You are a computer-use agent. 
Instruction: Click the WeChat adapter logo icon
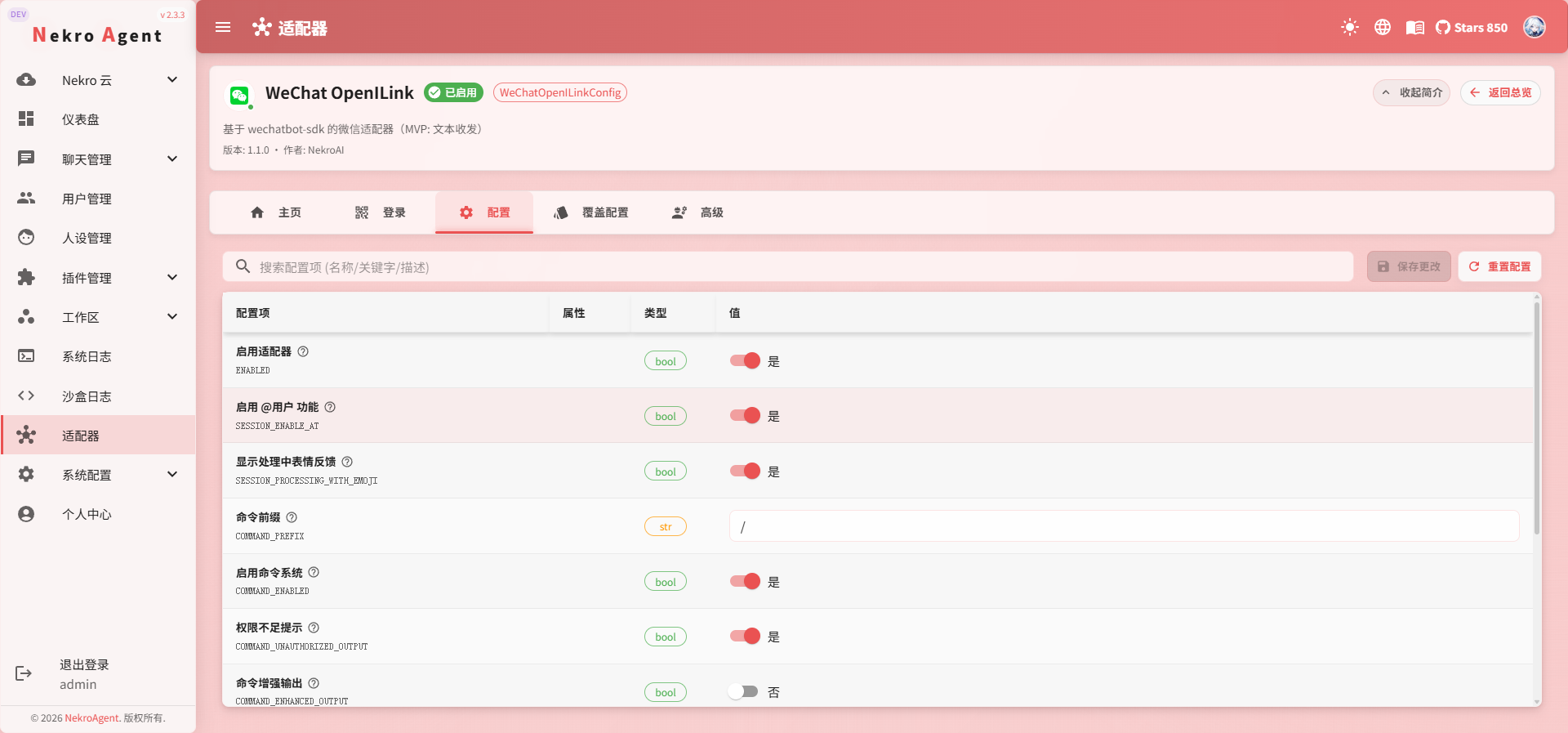[239, 96]
